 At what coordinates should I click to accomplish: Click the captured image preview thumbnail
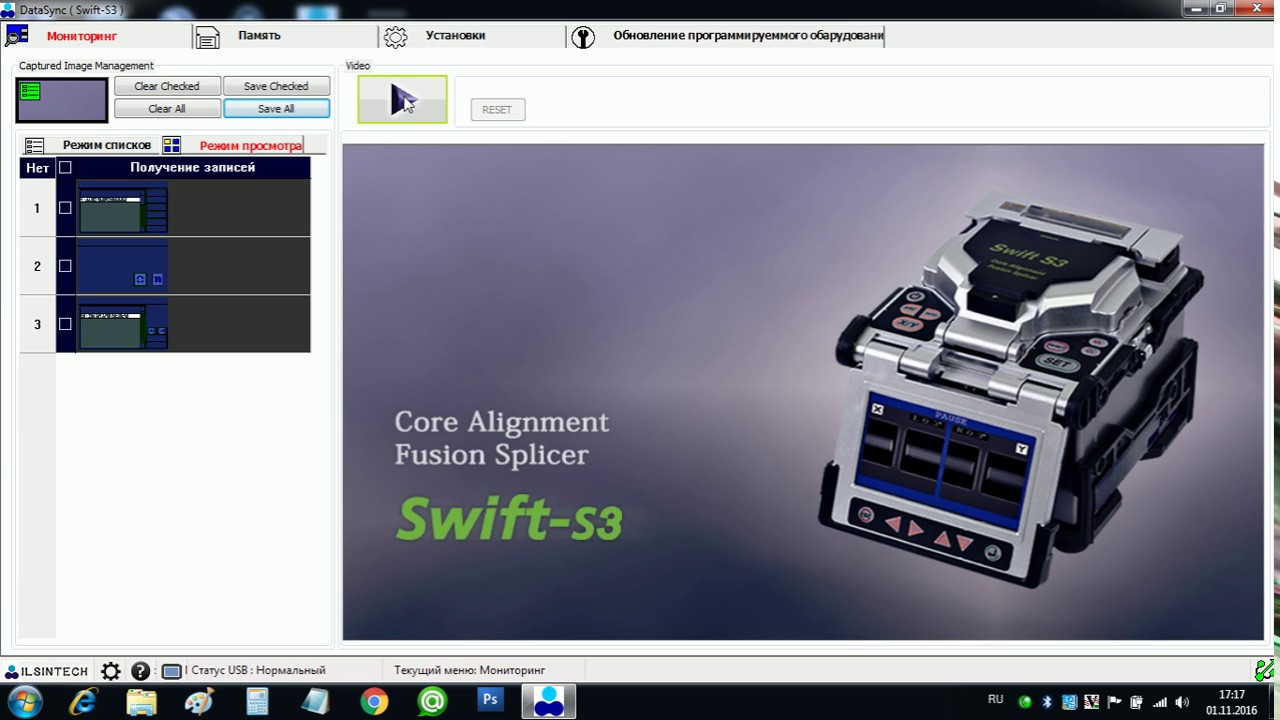point(61,100)
